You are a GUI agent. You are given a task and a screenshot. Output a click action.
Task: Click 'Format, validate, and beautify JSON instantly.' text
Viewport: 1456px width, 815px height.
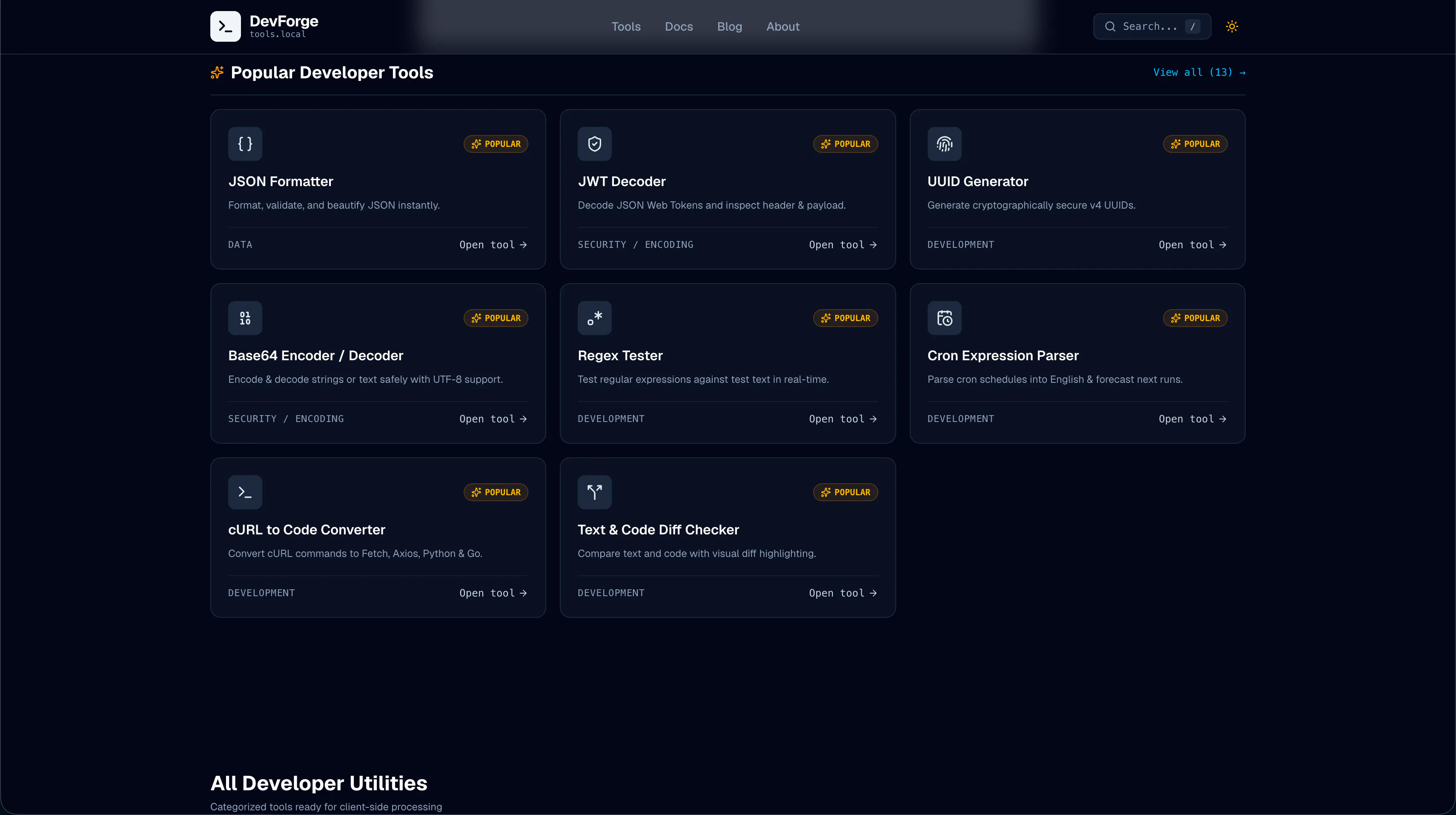pos(333,205)
